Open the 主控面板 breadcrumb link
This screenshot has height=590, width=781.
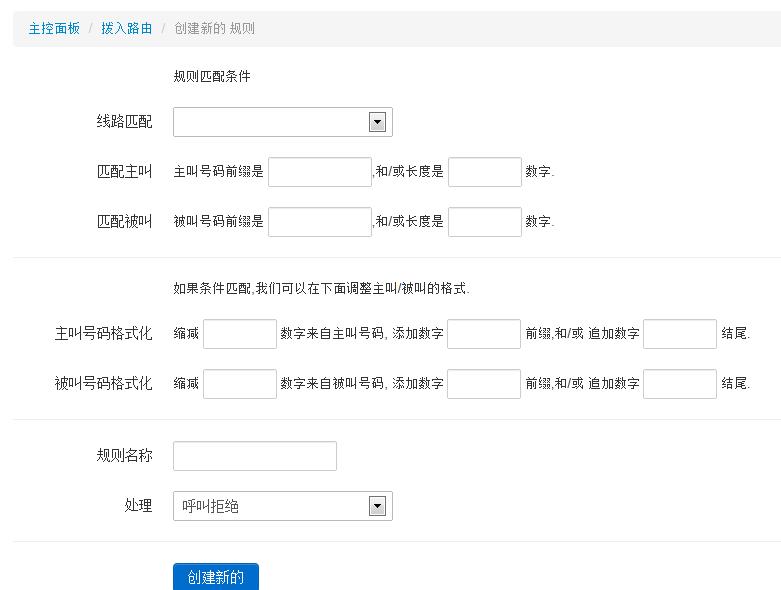(54, 28)
